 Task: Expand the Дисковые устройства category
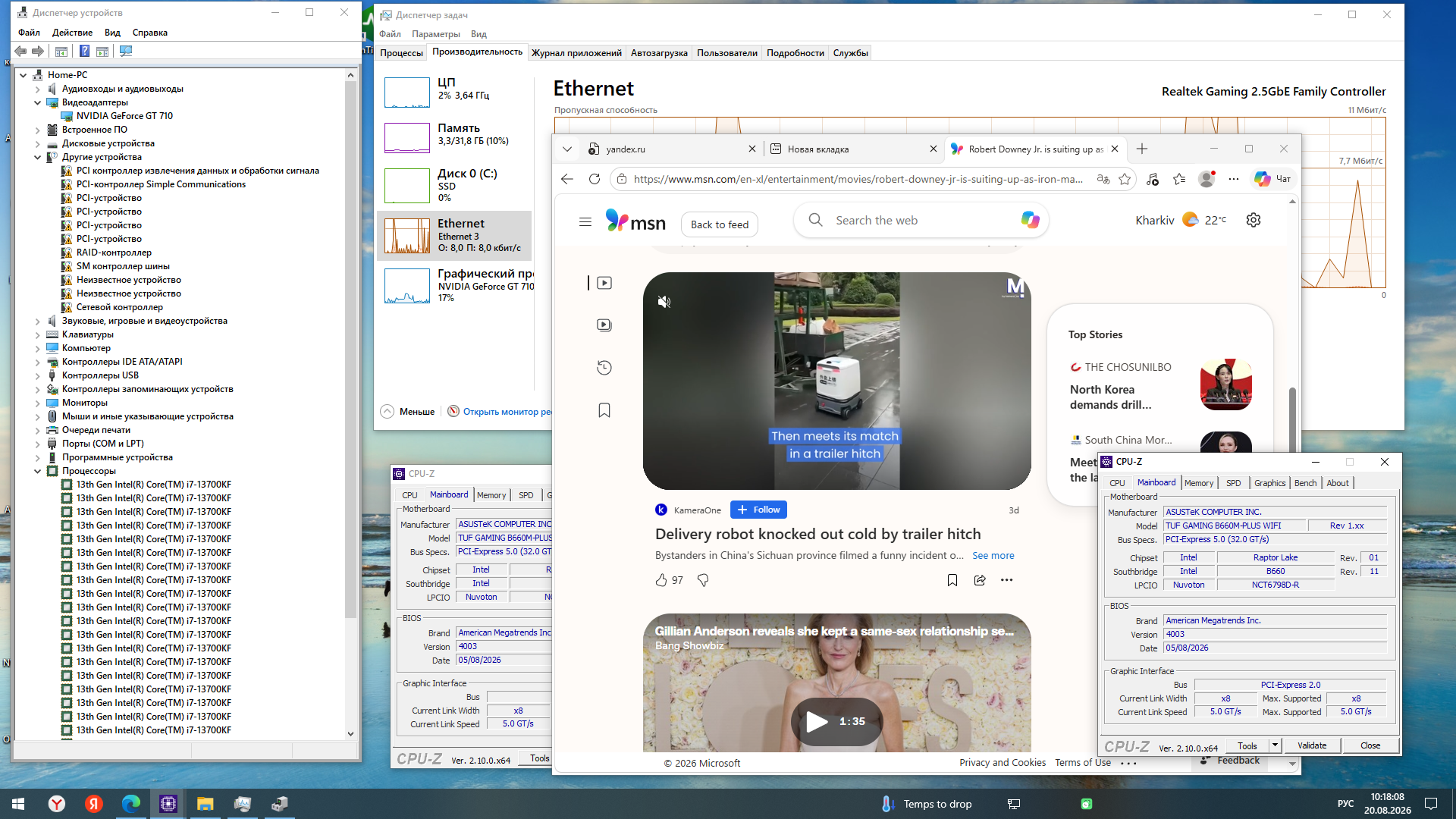click(x=37, y=143)
